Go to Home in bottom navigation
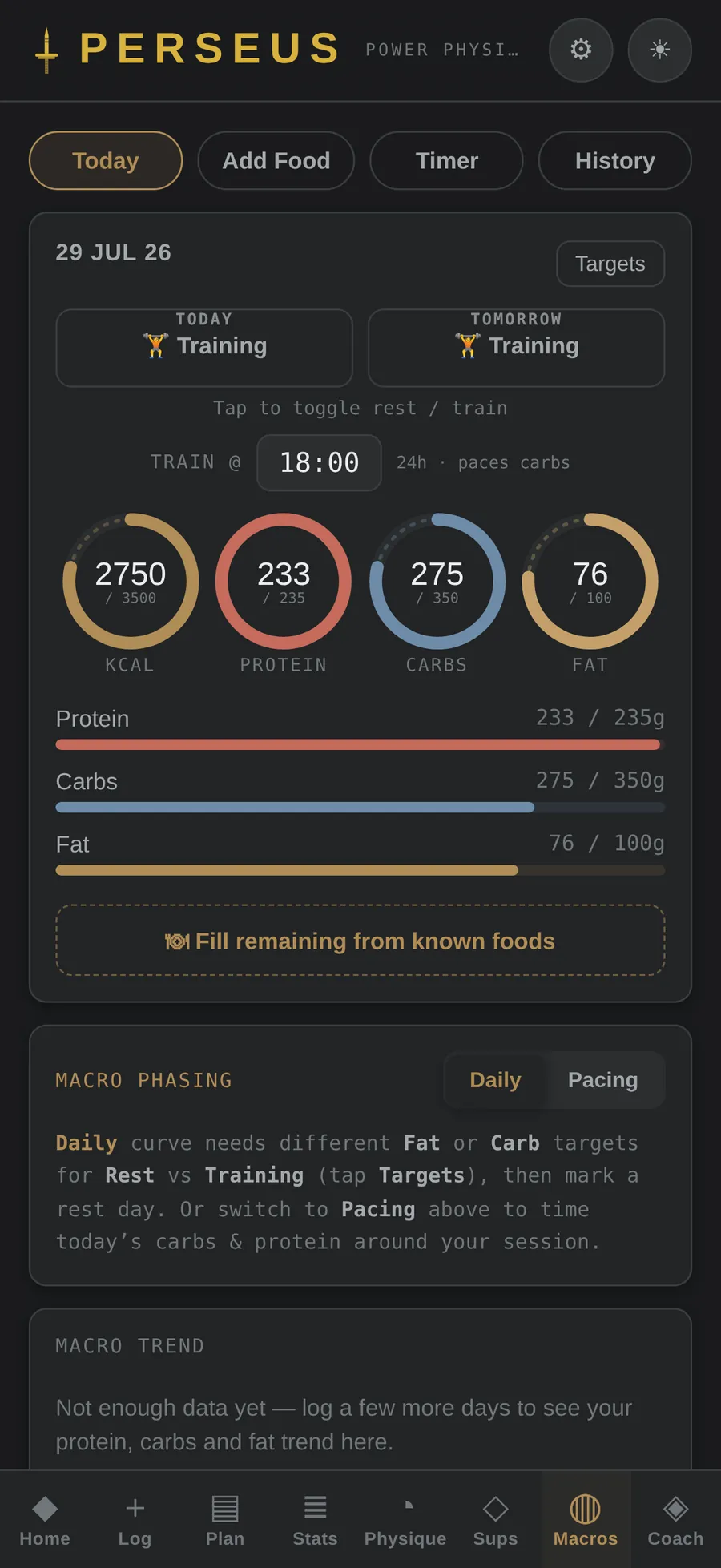This screenshot has height=1568, width=721. [45, 1519]
